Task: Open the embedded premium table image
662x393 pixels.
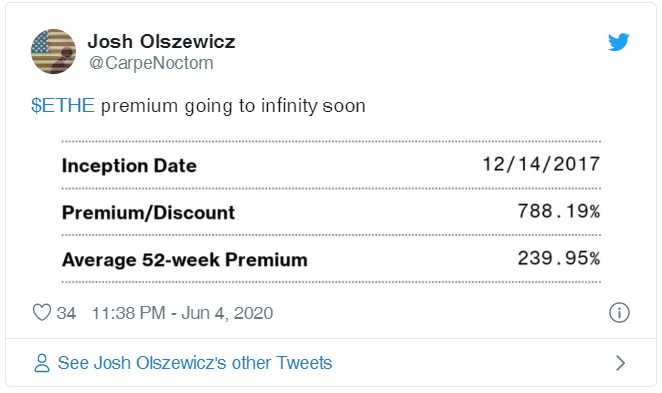Action: click(331, 211)
